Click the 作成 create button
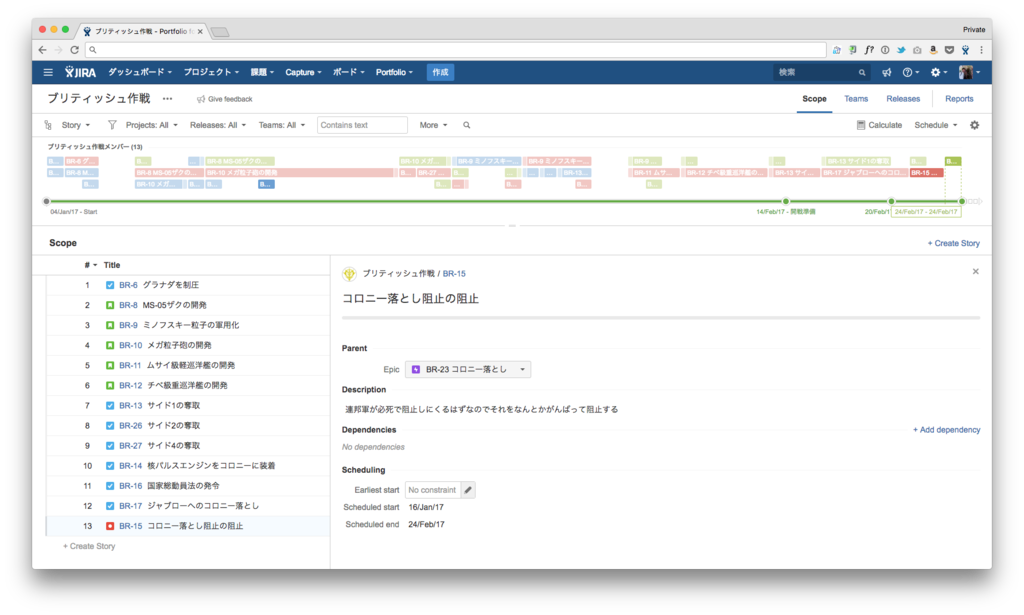The height and width of the screenshot is (615, 1024). click(440, 72)
